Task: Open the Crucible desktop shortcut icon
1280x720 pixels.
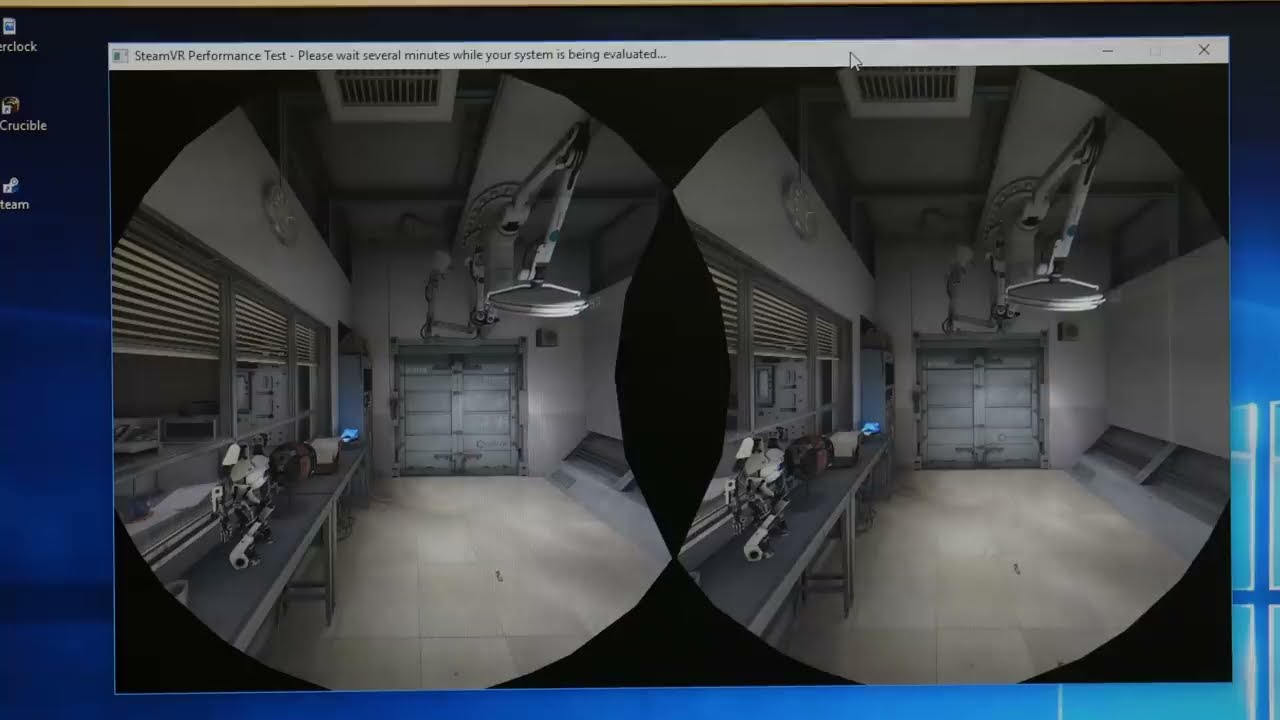Action: tap(11, 106)
